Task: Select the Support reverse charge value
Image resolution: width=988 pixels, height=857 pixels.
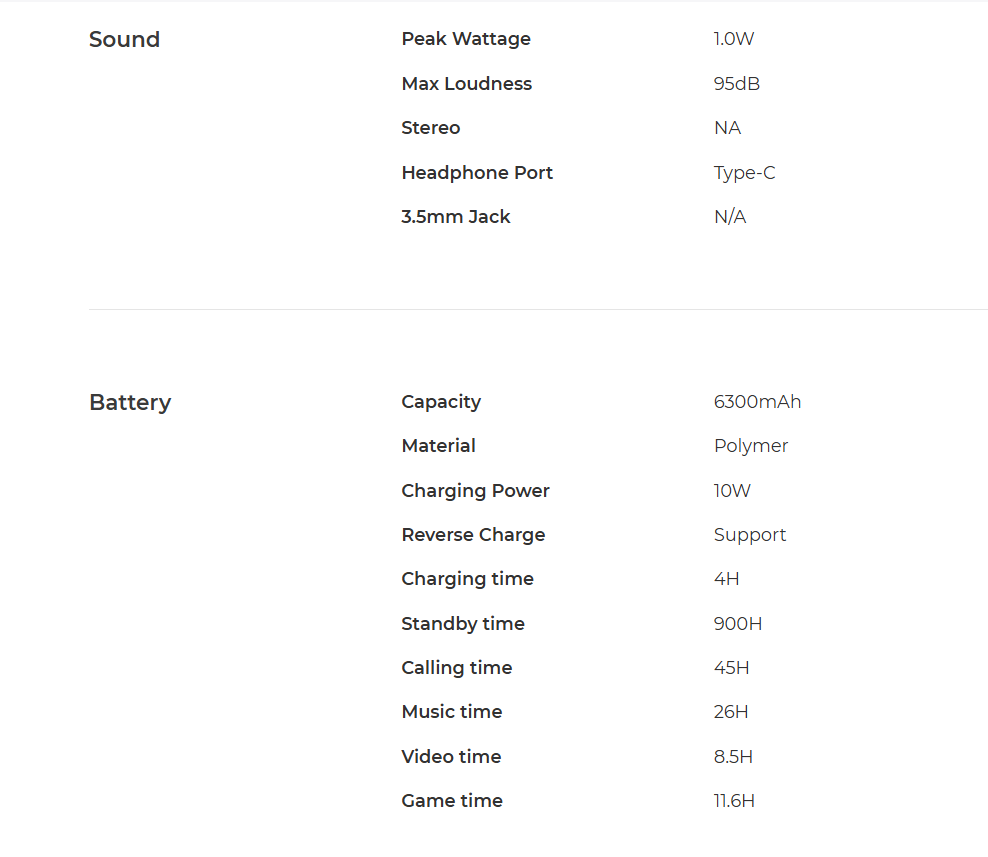Action: coord(750,535)
